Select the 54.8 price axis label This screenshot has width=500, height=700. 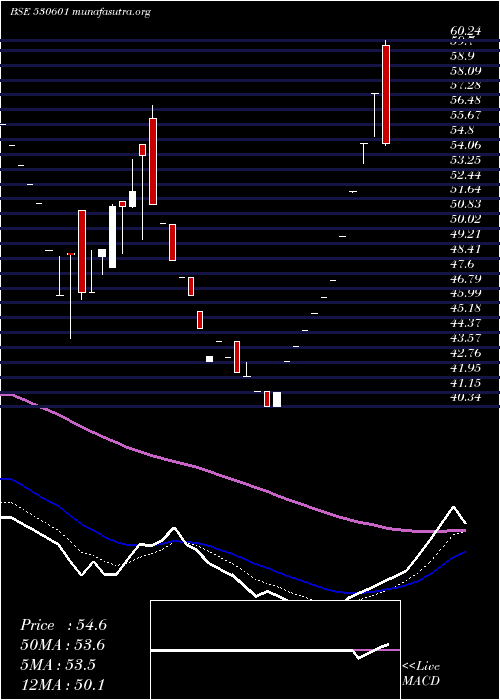pos(462,130)
